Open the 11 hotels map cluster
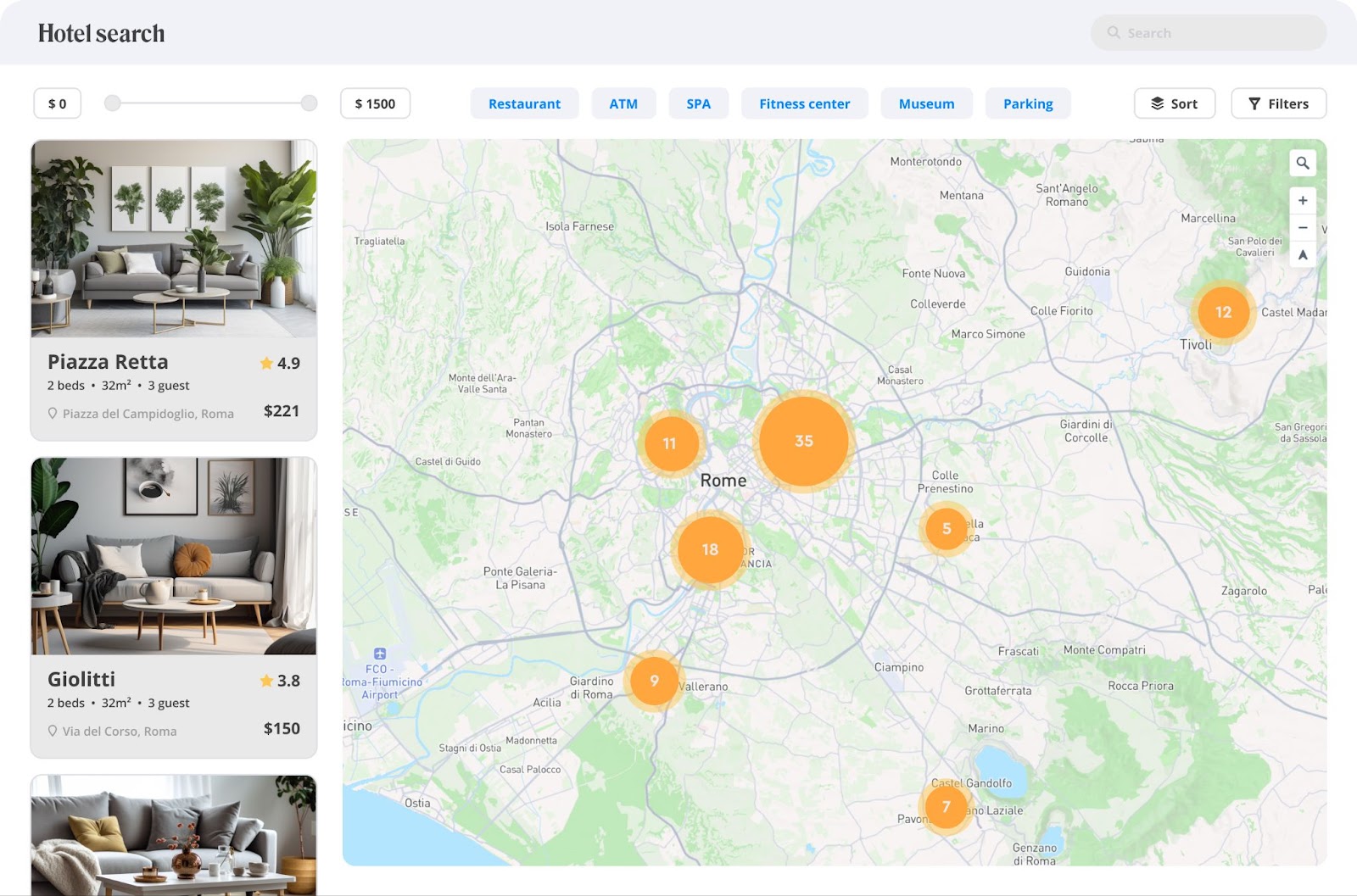Viewport: 1357px width, 896px height. 670,443
